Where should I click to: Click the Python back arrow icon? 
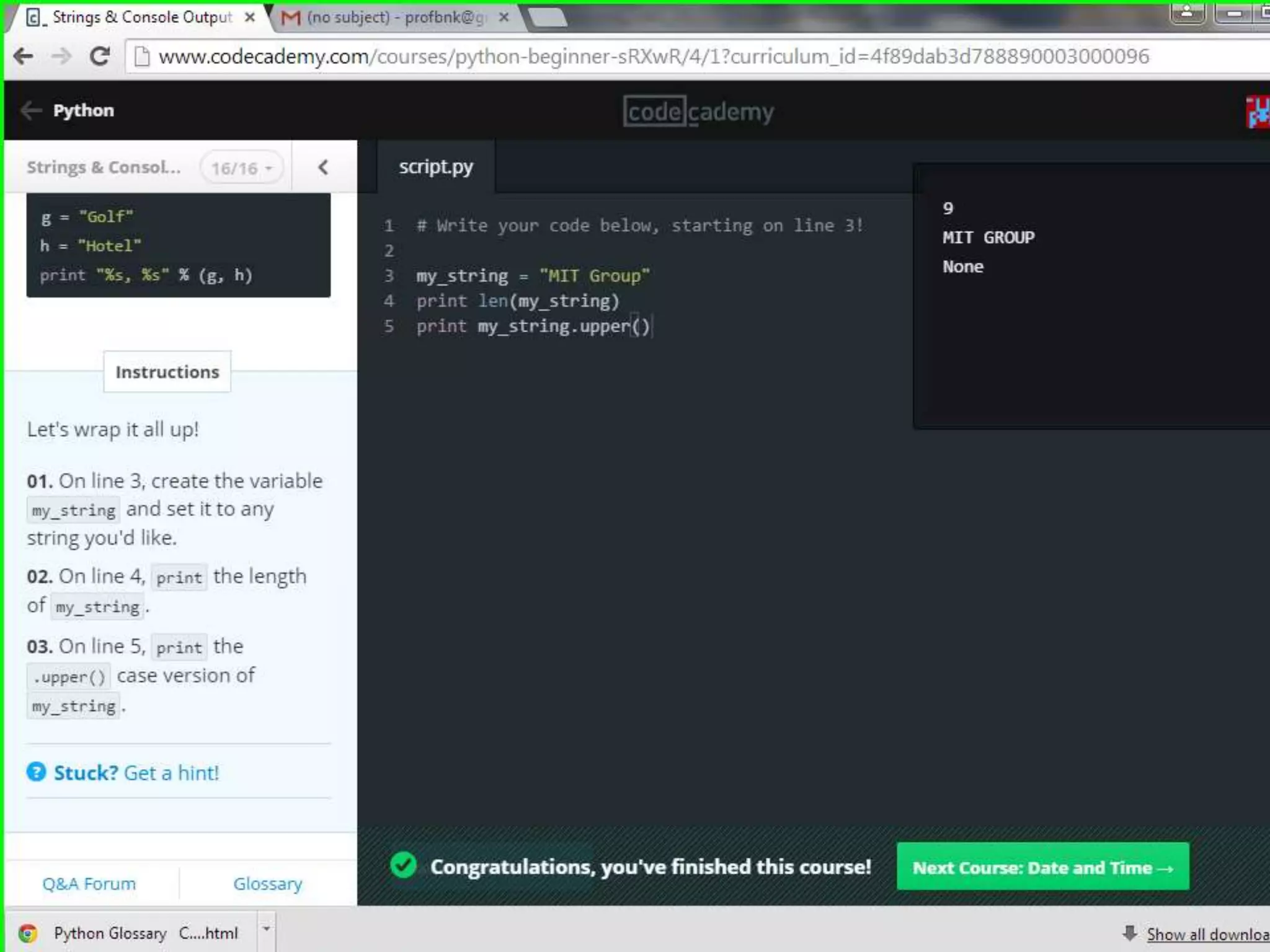[31, 111]
